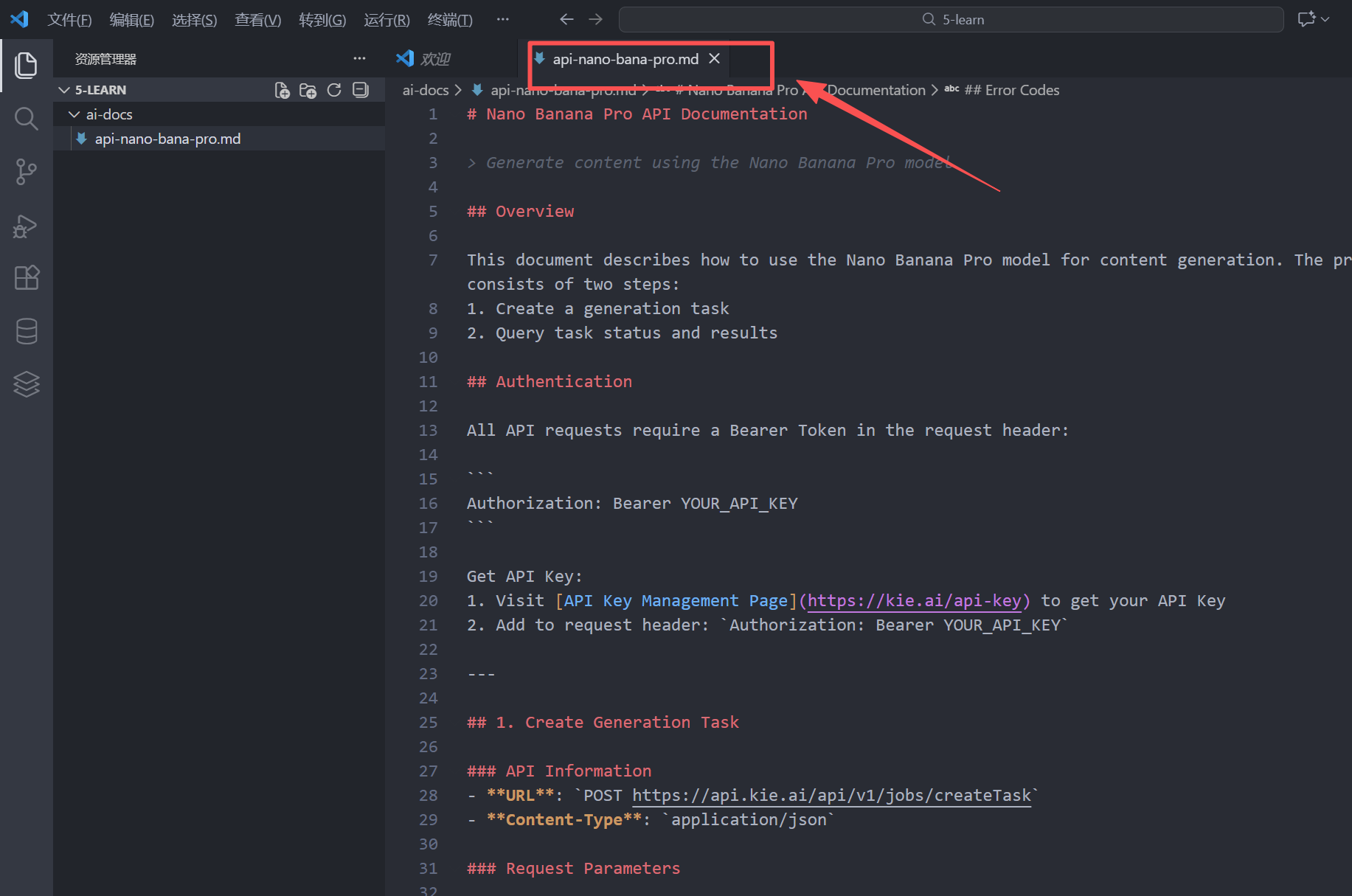The width and height of the screenshot is (1352, 896).
Task: Open the Run and Debug view
Action: click(x=27, y=225)
